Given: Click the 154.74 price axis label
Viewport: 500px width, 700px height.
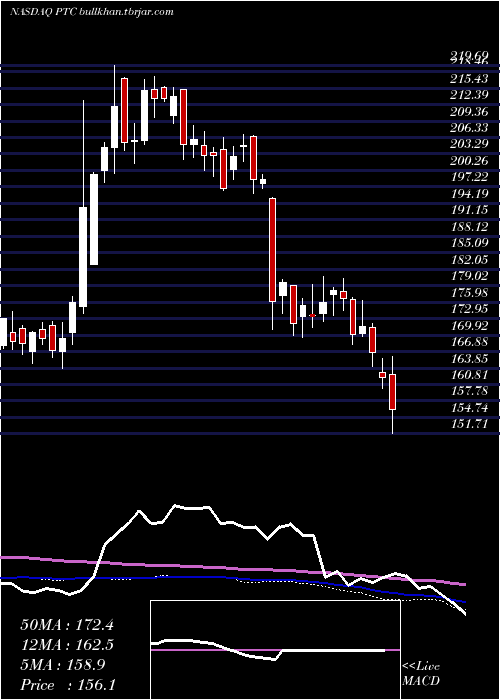Looking at the screenshot, I should tap(469, 408).
